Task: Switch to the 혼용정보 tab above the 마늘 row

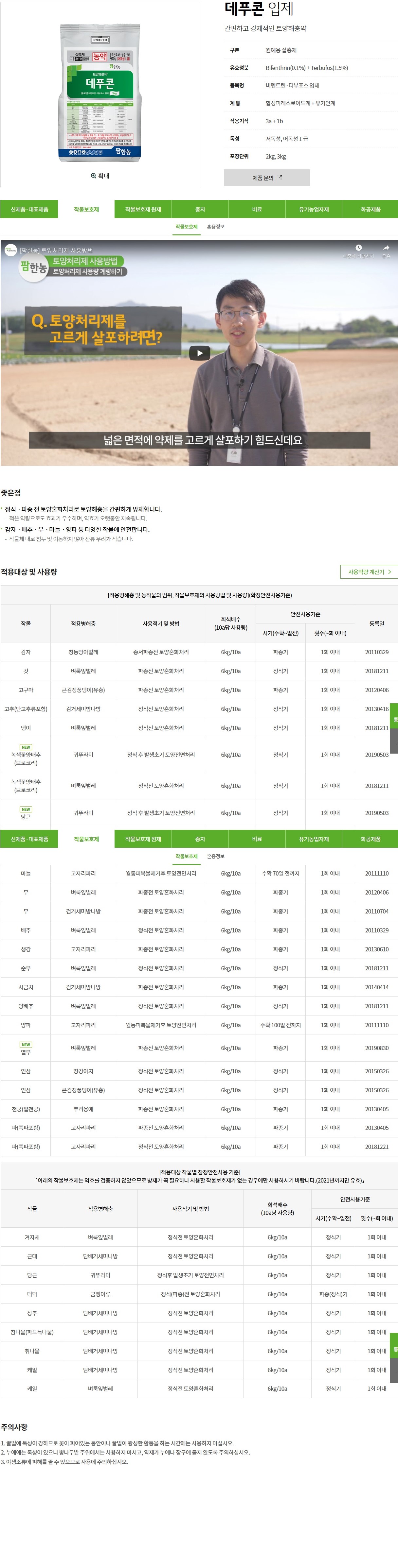Action: pos(215,857)
